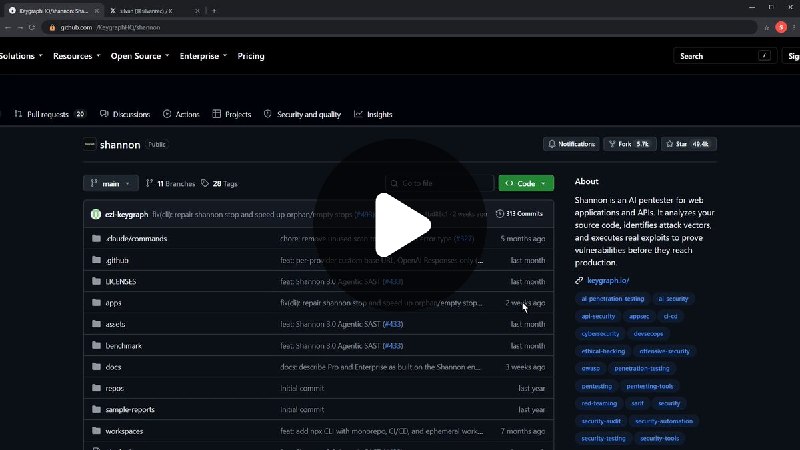Viewport: 800px width, 450px height.
Task: Click the Go to file search box
Action: pos(439,183)
